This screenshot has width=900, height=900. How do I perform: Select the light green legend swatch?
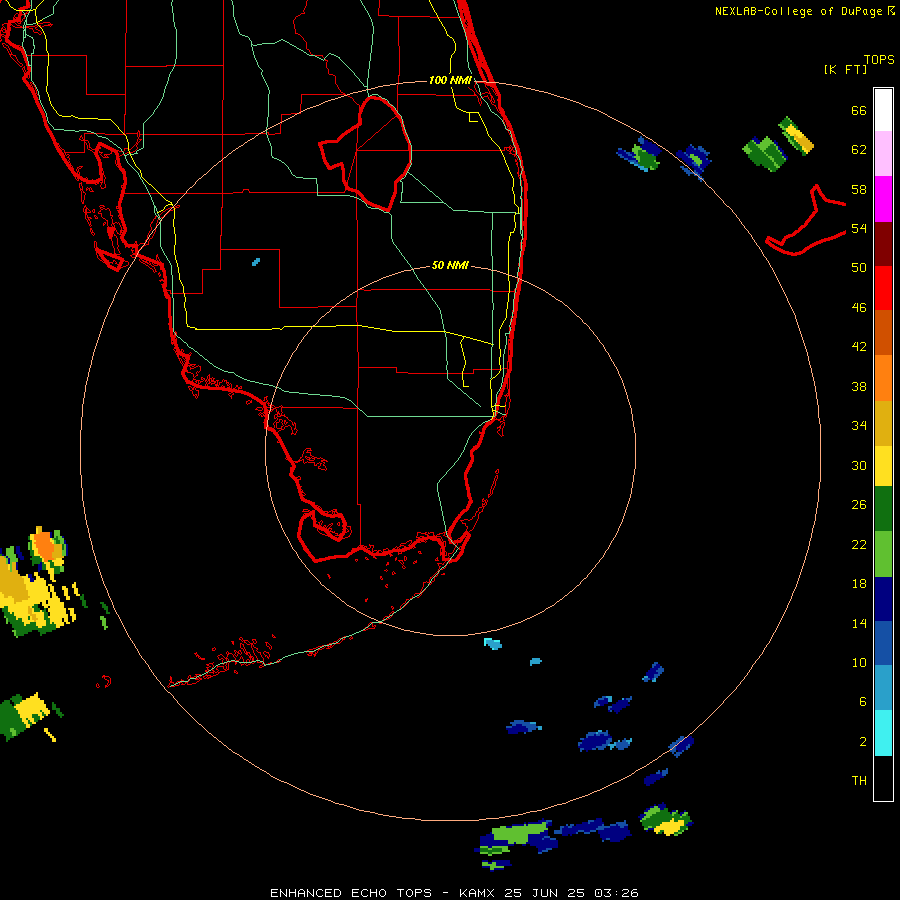pyautogui.click(x=883, y=554)
